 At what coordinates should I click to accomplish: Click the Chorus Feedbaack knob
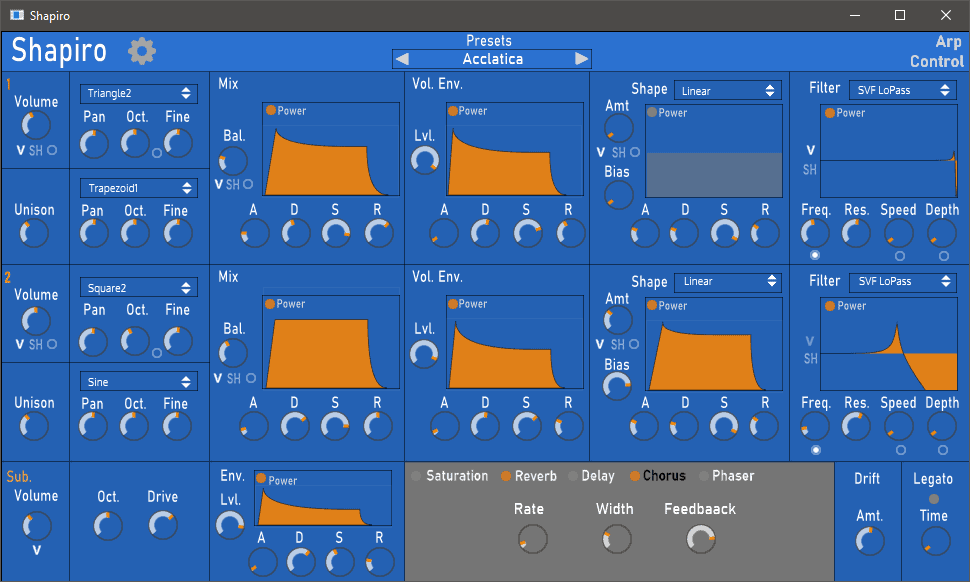point(701,539)
